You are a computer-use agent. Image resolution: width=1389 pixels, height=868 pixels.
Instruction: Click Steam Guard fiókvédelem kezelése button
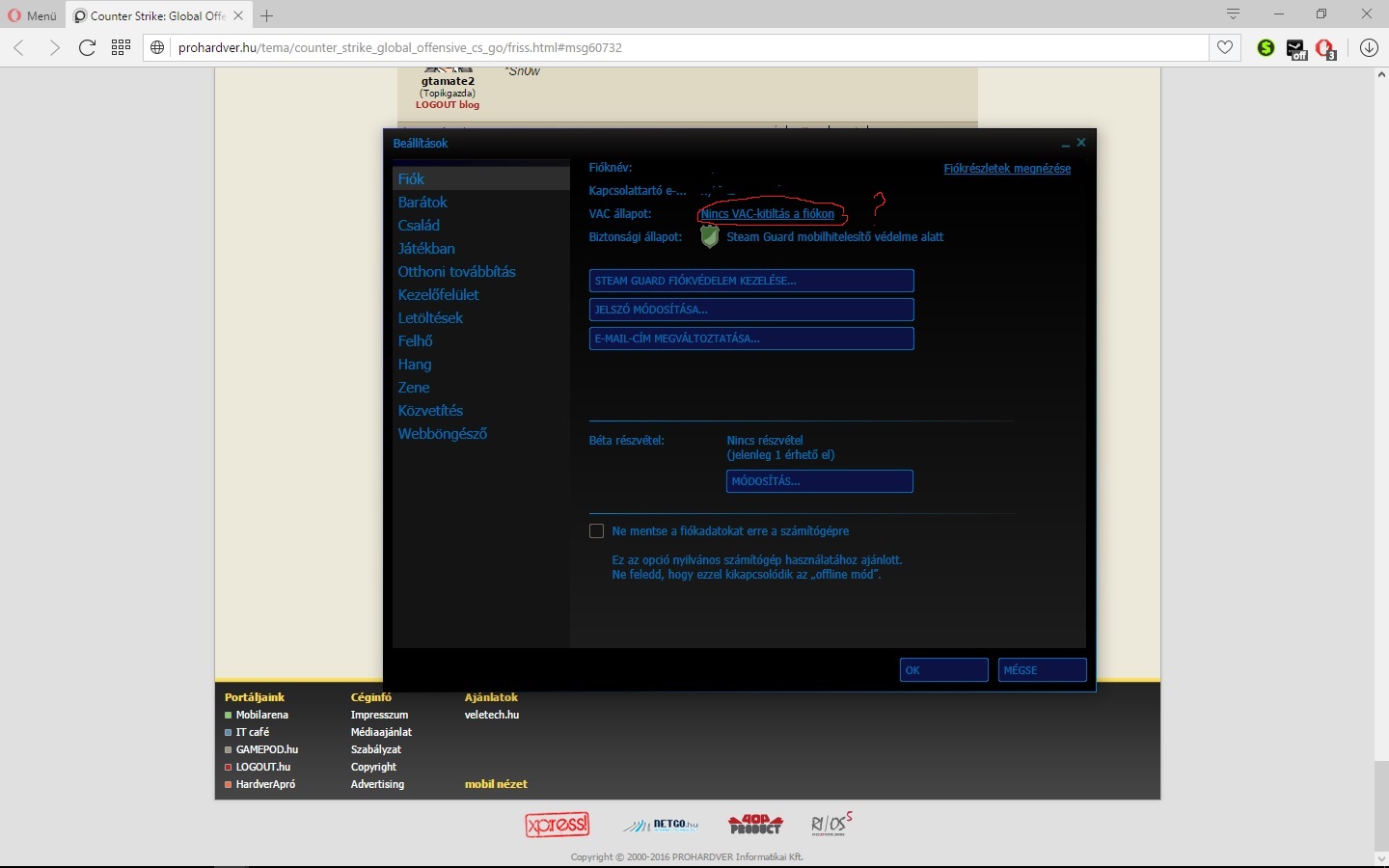(751, 281)
